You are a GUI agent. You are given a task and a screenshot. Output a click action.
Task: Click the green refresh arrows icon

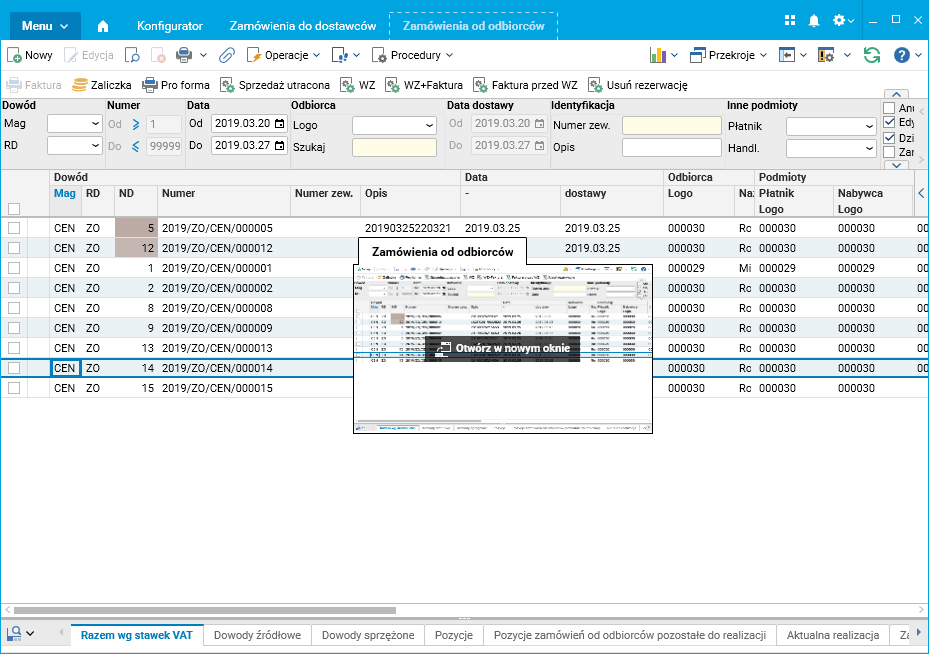click(x=872, y=55)
